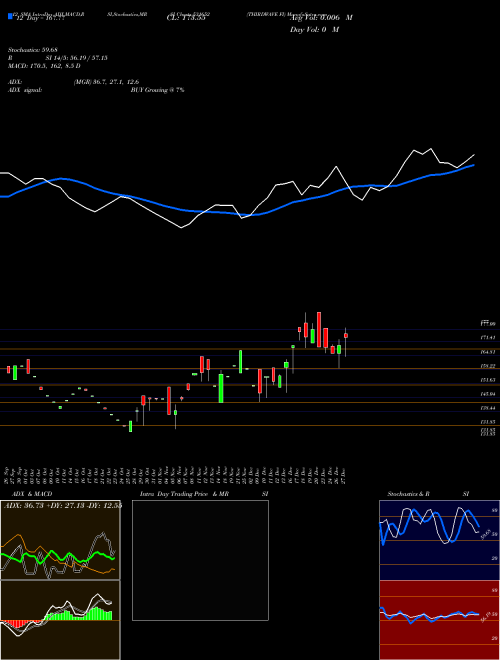
Task: Select the 'MACD: 170.5, 162, 8.5 D' line
Action: point(44,66)
